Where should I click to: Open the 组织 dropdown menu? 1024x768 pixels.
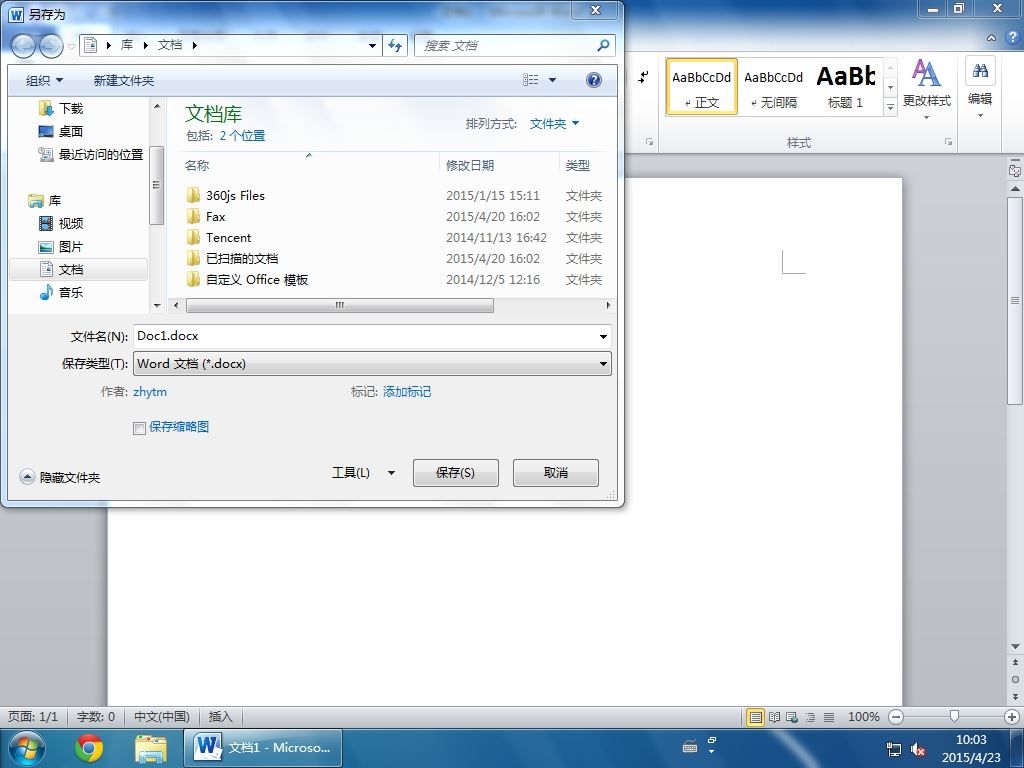[44, 80]
